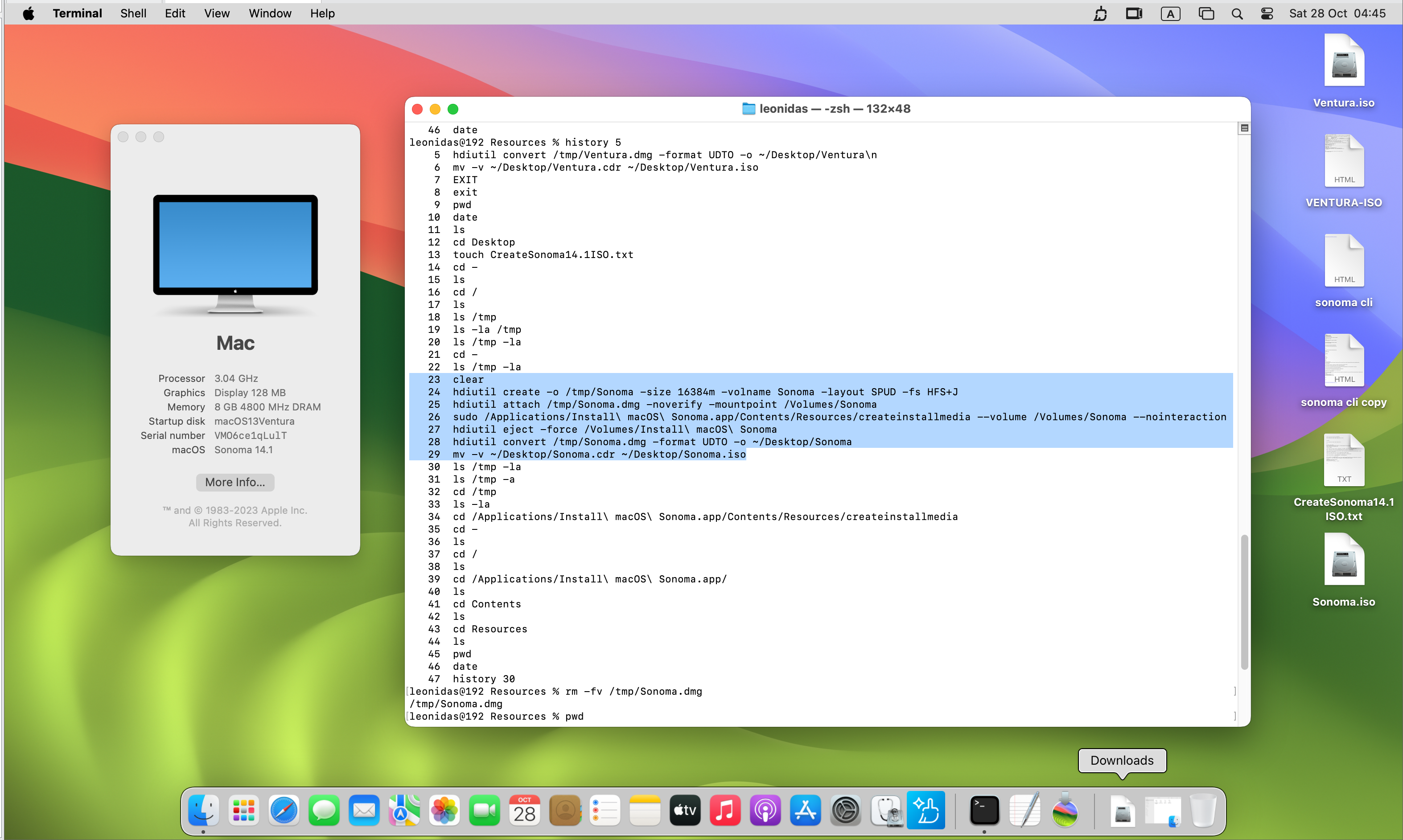
Task: Click the serial number VM06ce1qLulT
Action: pyautogui.click(x=250, y=435)
